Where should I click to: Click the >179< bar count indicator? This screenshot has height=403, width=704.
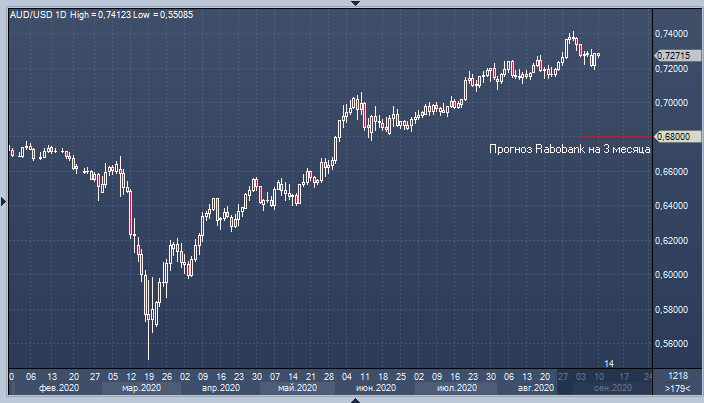coord(678,388)
